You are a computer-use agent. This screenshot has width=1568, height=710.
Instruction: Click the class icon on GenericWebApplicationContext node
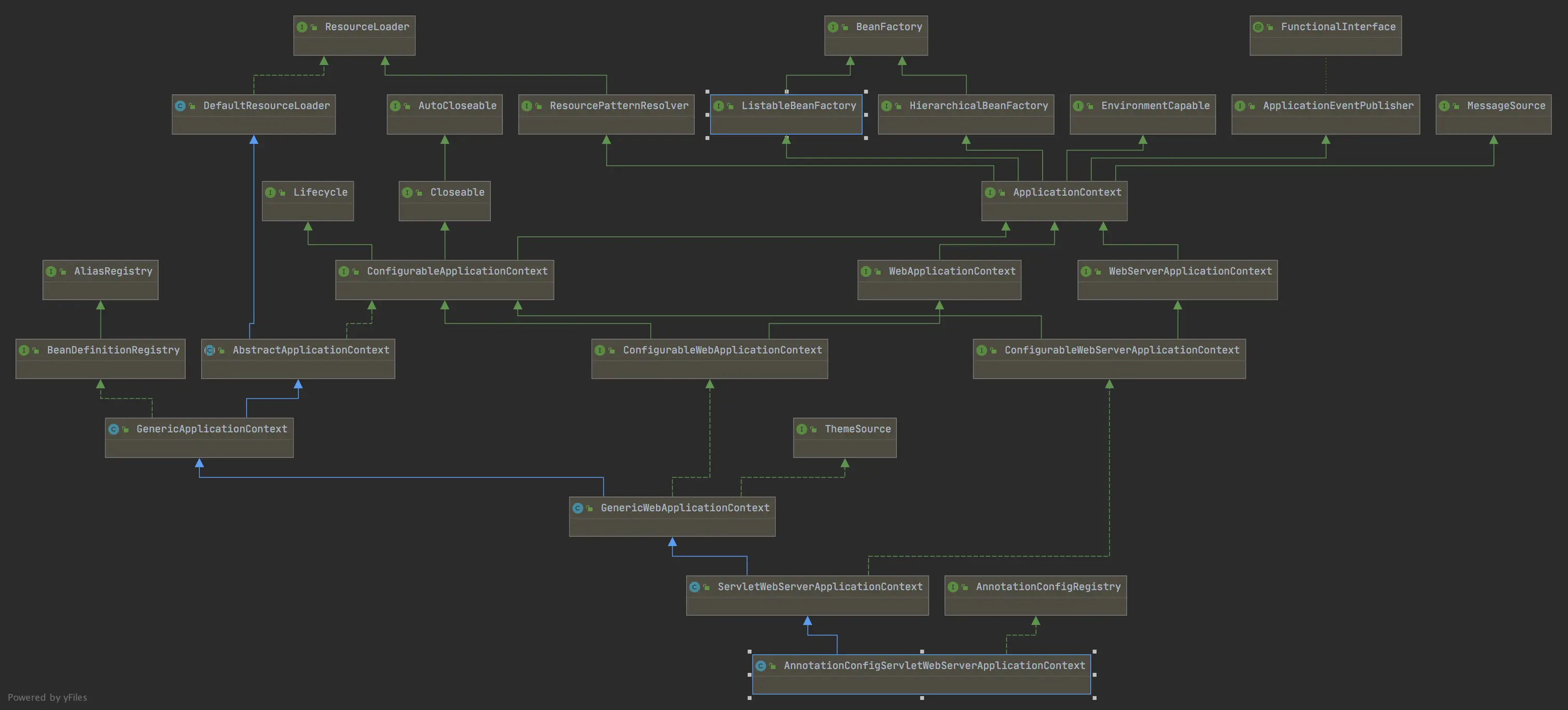coord(578,508)
